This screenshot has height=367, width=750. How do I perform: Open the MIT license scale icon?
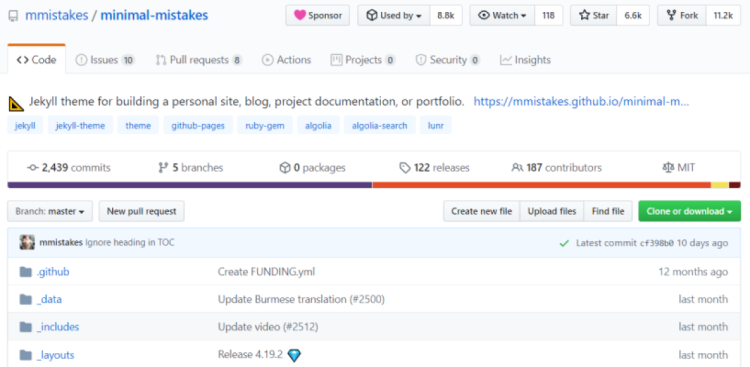pyautogui.click(x=668, y=168)
